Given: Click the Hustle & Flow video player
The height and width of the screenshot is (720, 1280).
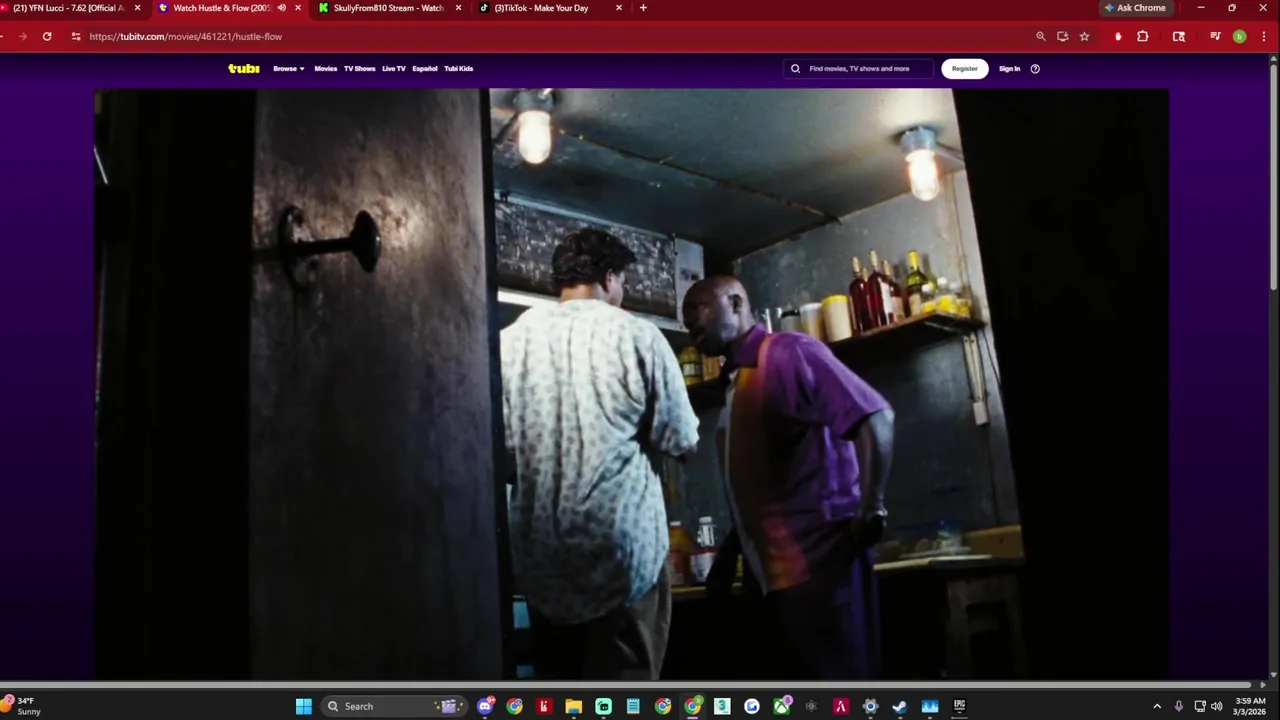Looking at the screenshot, I should click(631, 384).
